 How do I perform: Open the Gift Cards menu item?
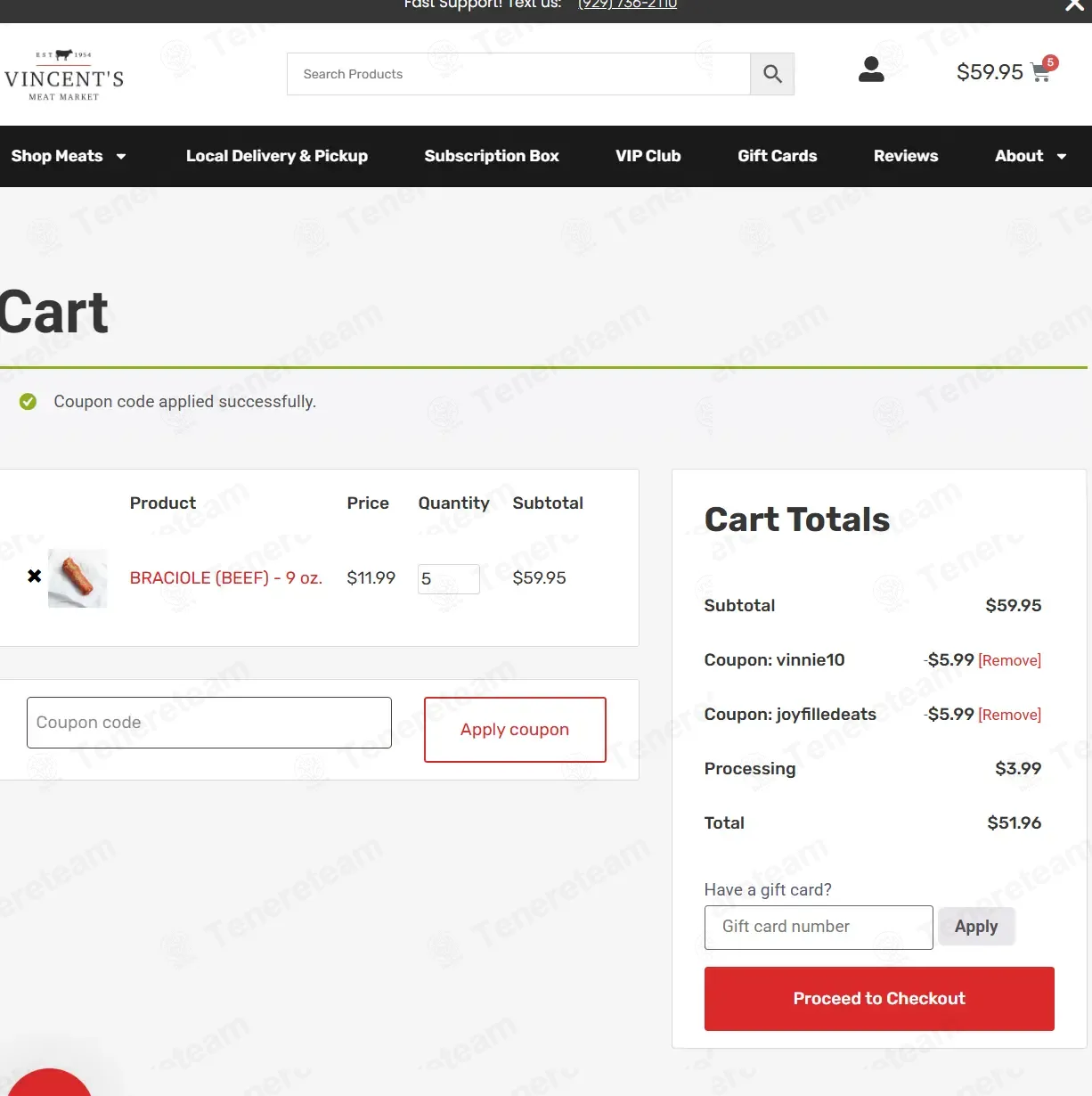tap(778, 156)
